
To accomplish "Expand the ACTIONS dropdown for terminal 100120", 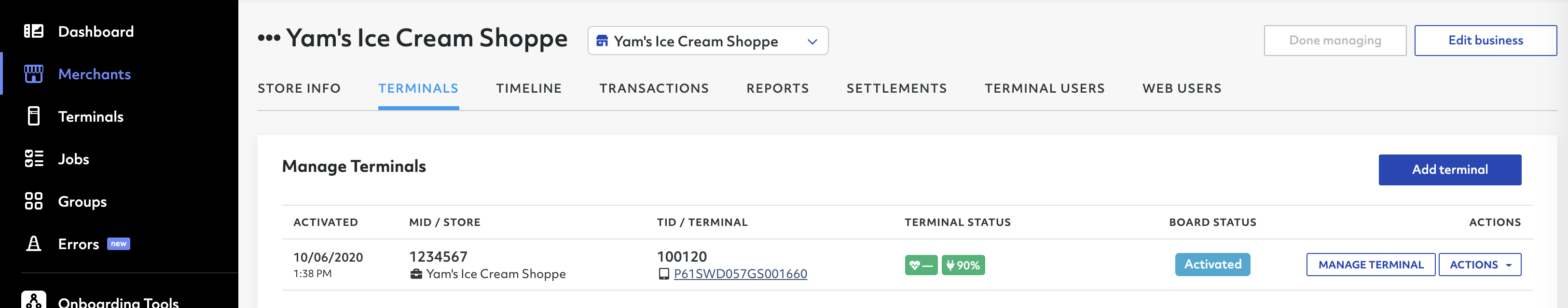I will pyautogui.click(x=1480, y=265).
